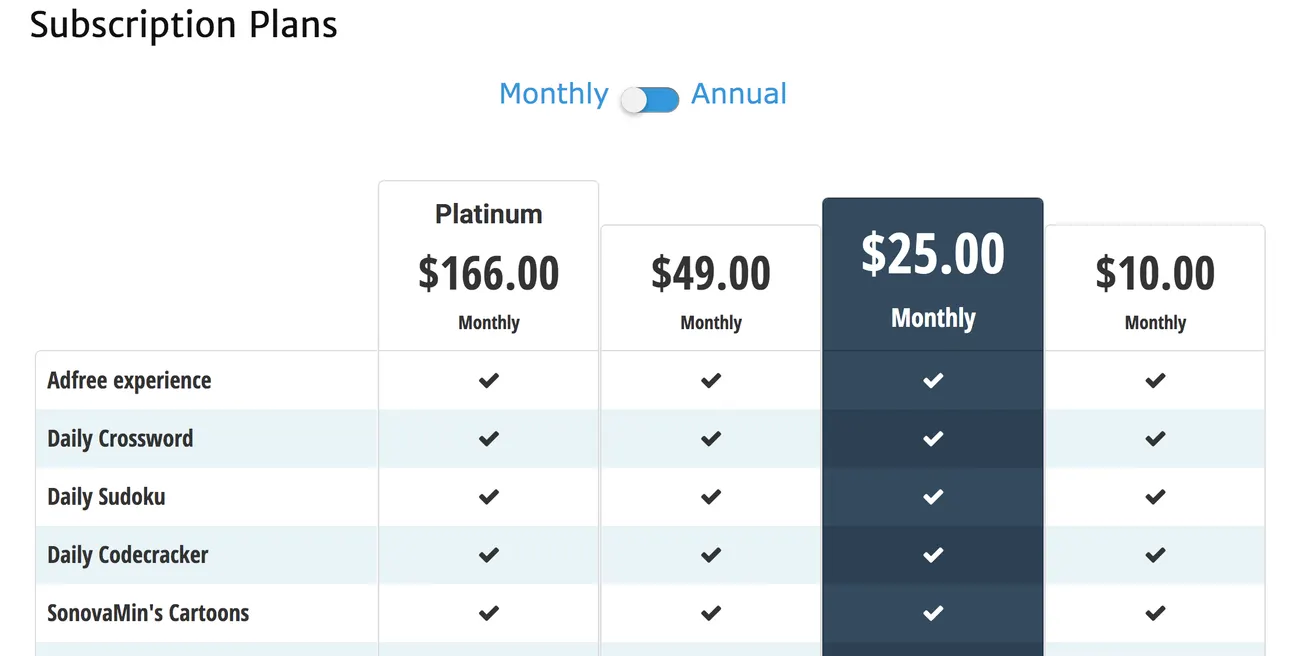The image size is (1304, 656).
Task: Click the Annual label beside the switch
Action: pos(739,94)
